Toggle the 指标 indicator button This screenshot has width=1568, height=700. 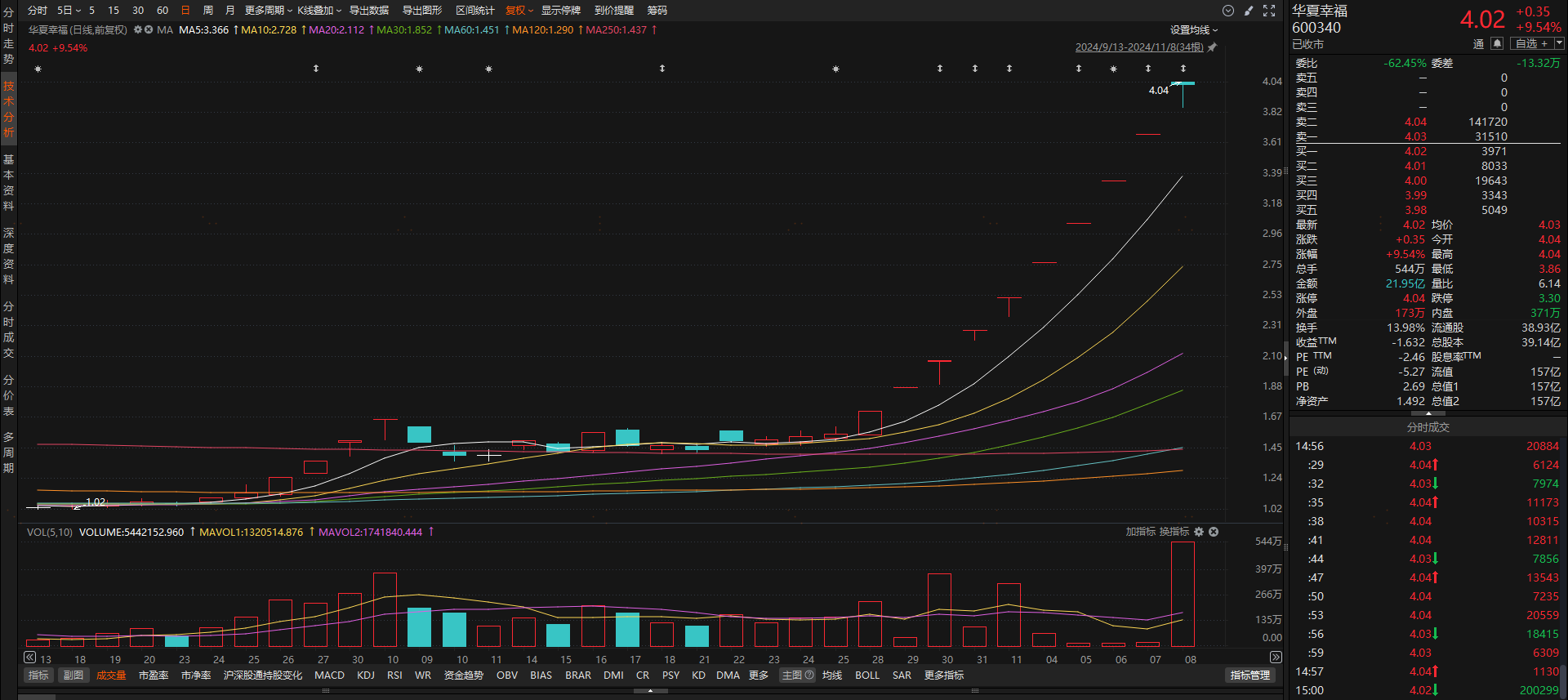(38, 675)
